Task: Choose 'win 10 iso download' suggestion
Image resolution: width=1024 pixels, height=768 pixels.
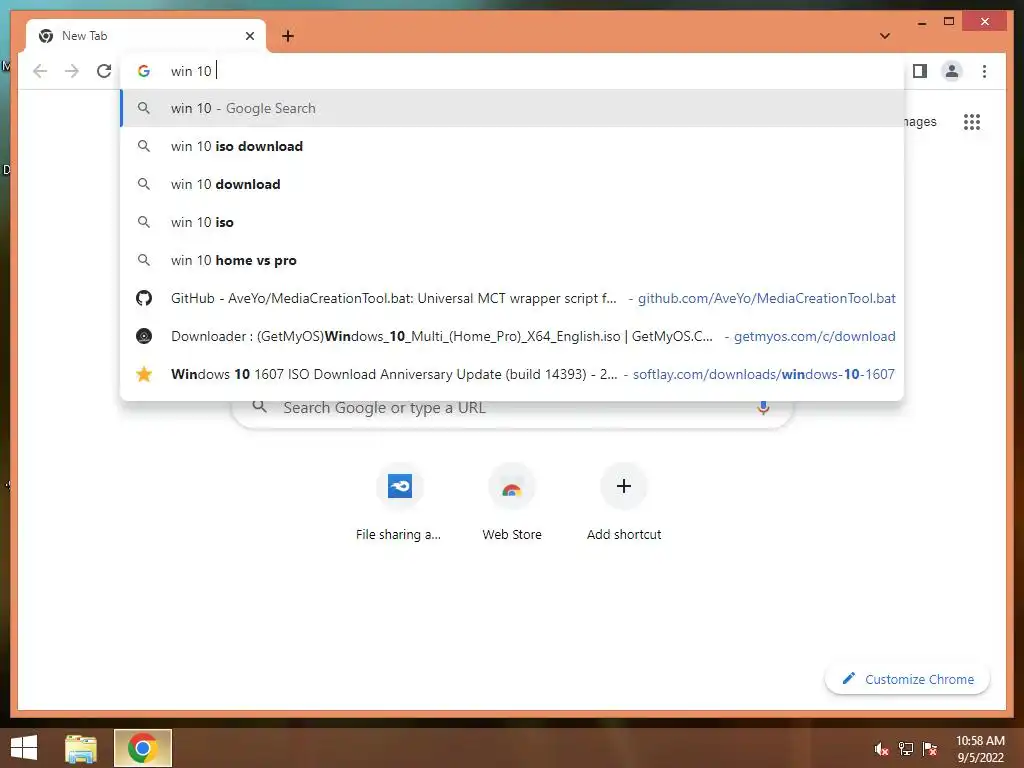Action: point(512,146)
